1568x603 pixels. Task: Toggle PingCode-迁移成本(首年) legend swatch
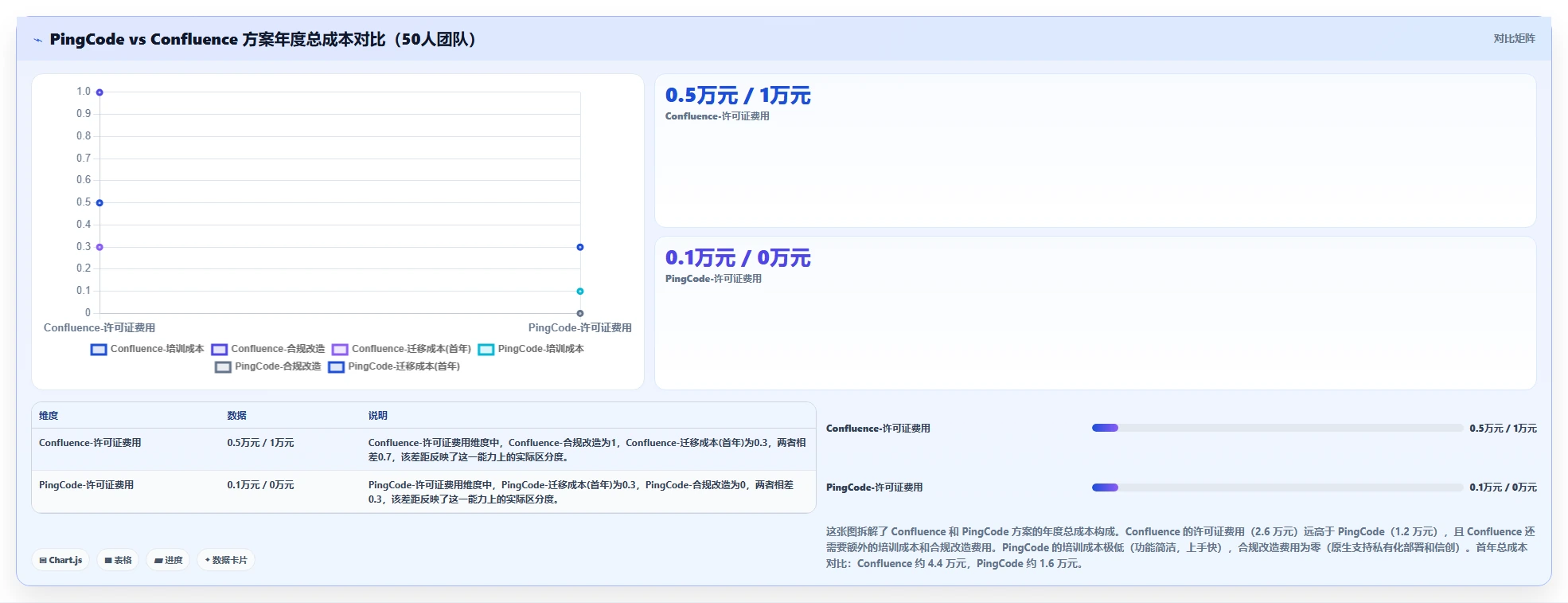pyautogui.click(x=337, y=367)
